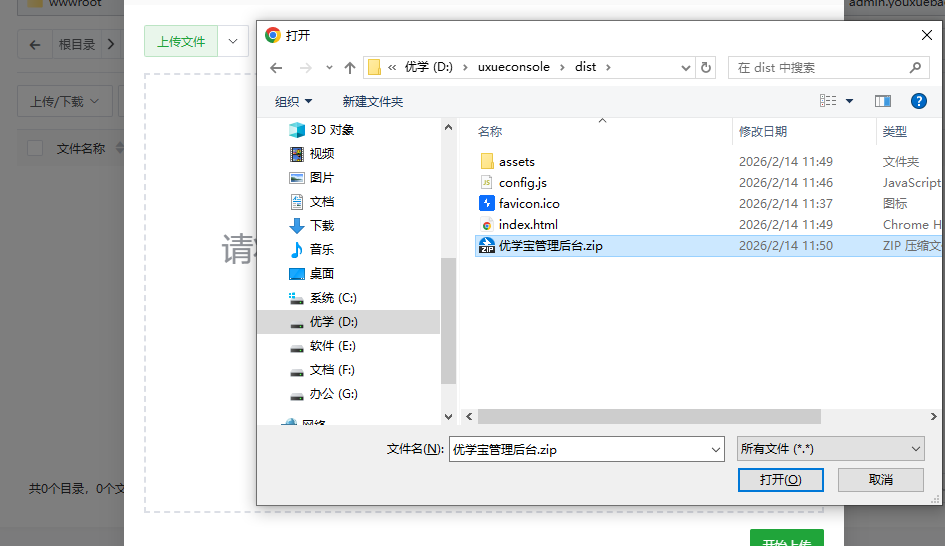Click the dist breadcrumb segment
Screen dimensions: 945x546
[x=585, y=67]
